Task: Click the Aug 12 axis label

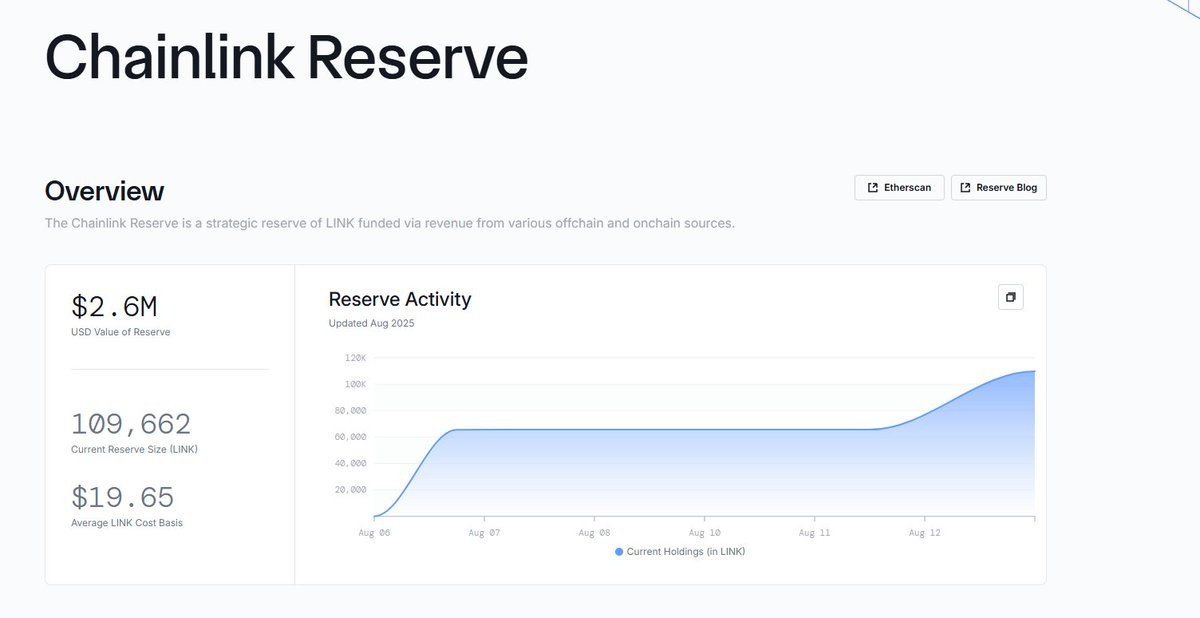Action: pyautogui.click(x=923, y=533)
